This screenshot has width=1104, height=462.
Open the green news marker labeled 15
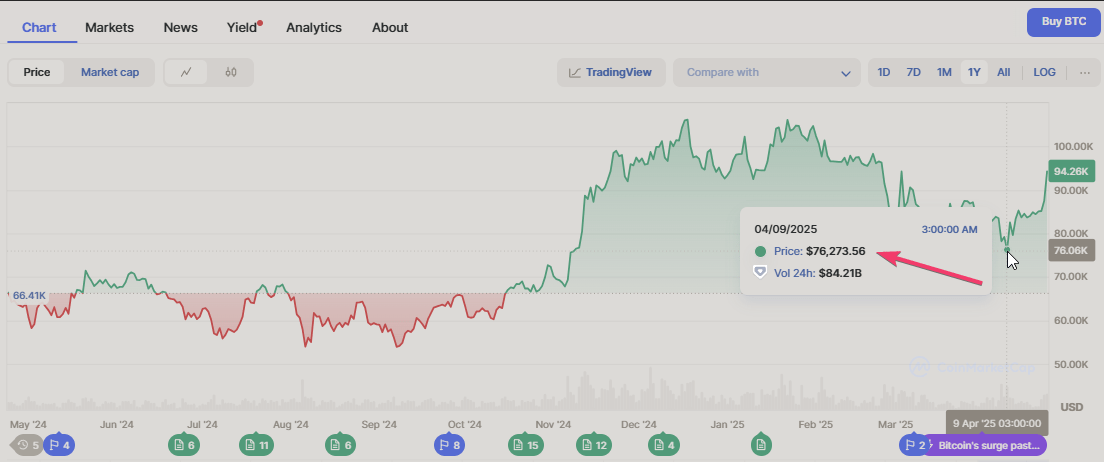point(525,445)
